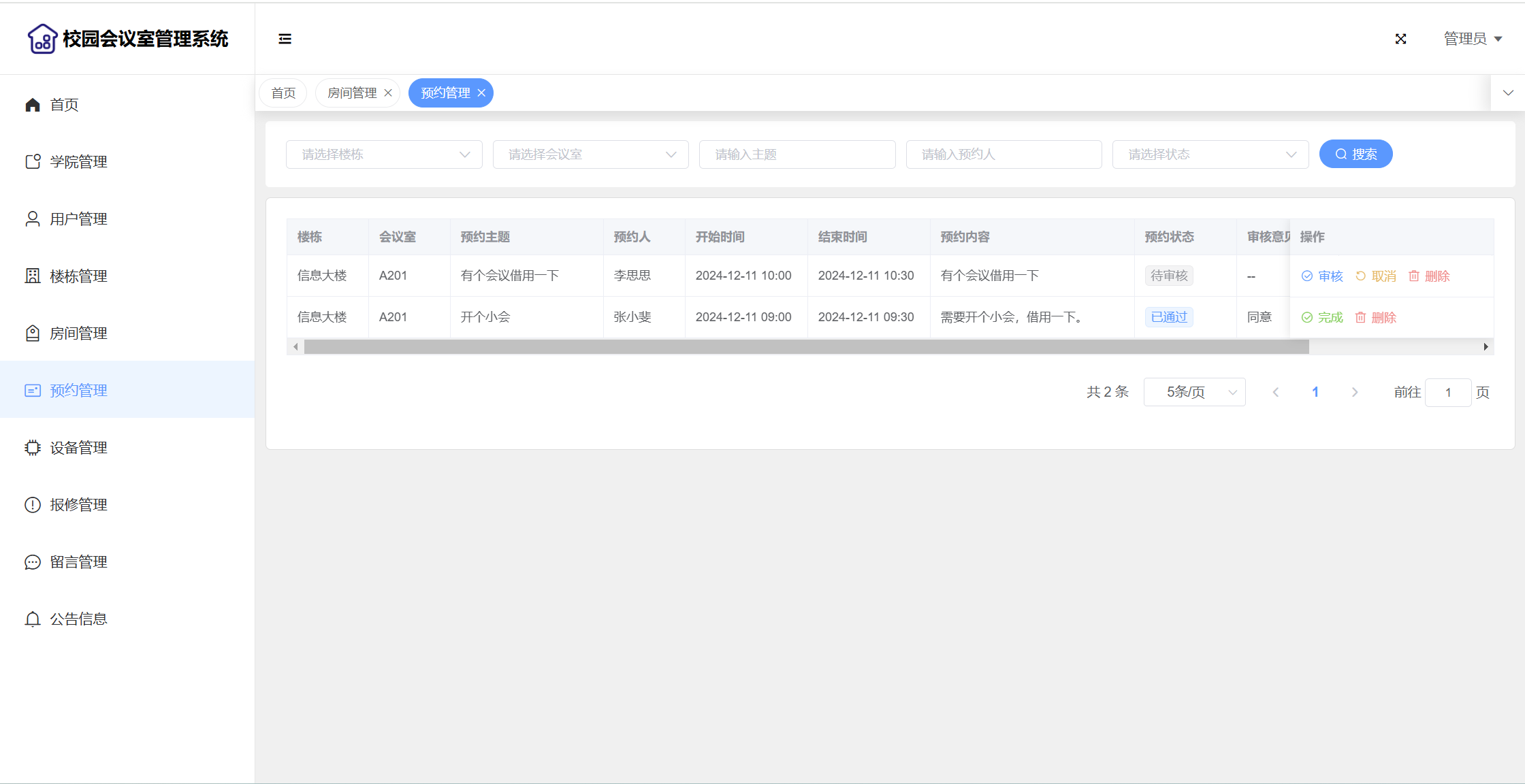Viewport: 1525px width, 784px height.
Task: Close the 预约管理 tab with its X
Action: (481, 93)
